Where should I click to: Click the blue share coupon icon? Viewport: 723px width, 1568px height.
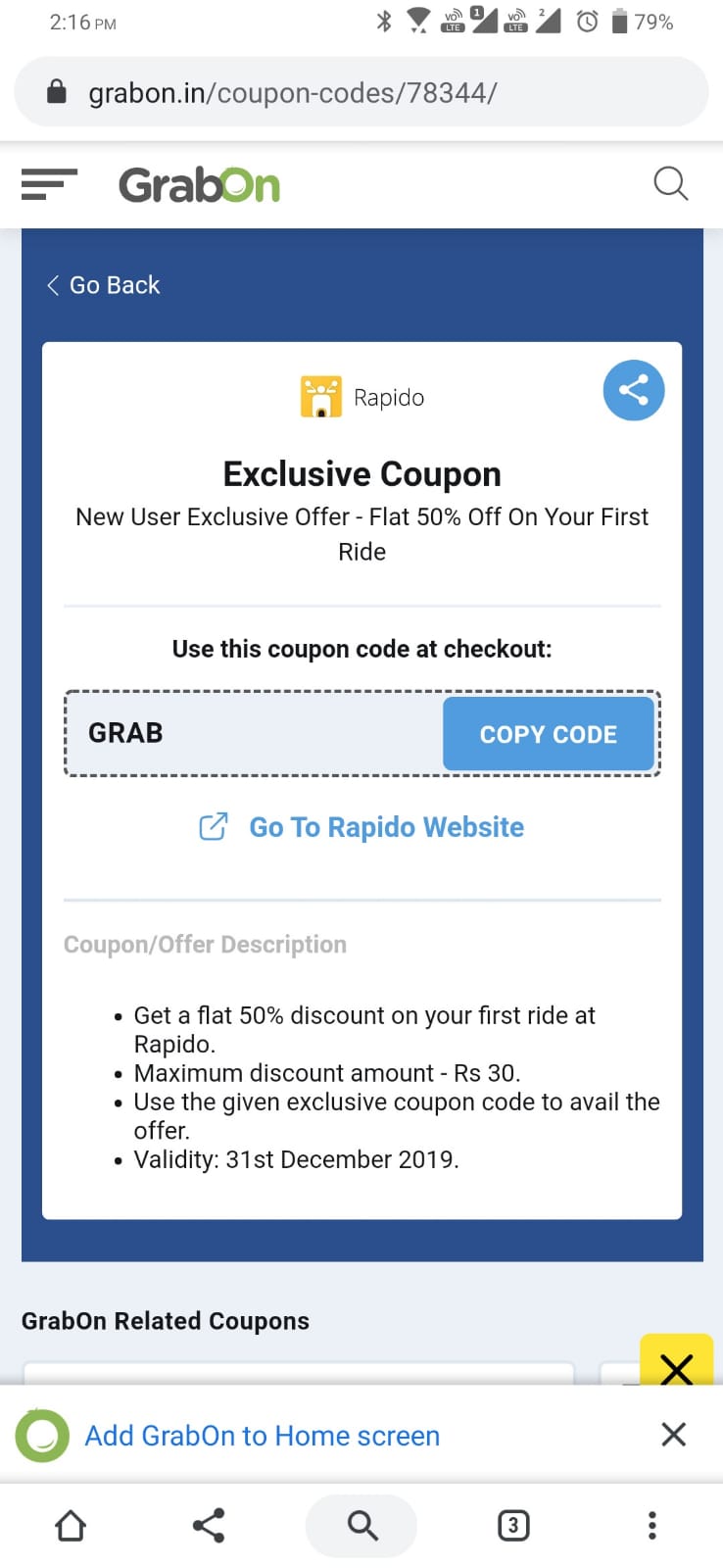(x=634, y=390)
